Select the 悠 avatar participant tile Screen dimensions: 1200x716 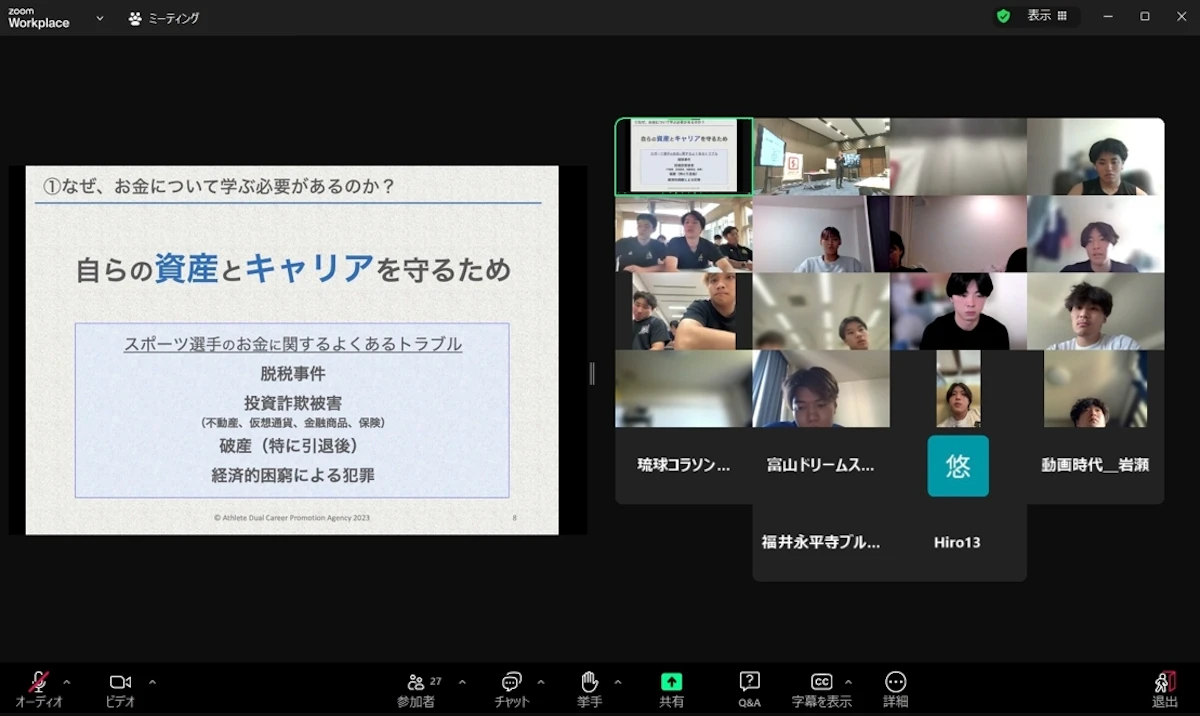coord(958,465)
